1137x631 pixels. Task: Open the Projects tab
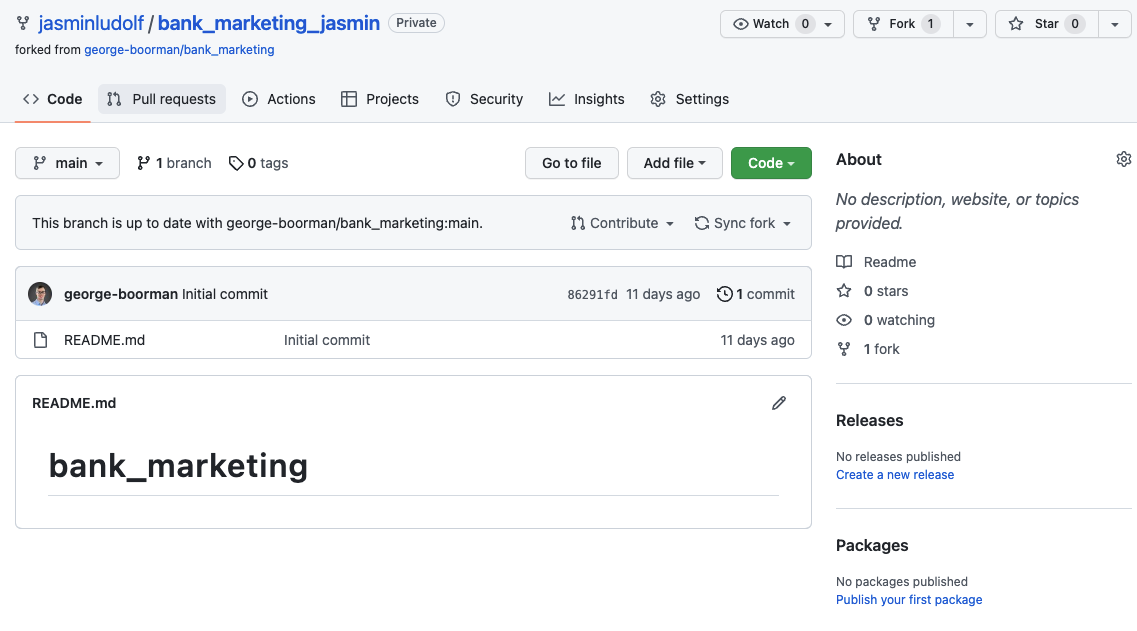pyautogui.click(x=380, y=99)
